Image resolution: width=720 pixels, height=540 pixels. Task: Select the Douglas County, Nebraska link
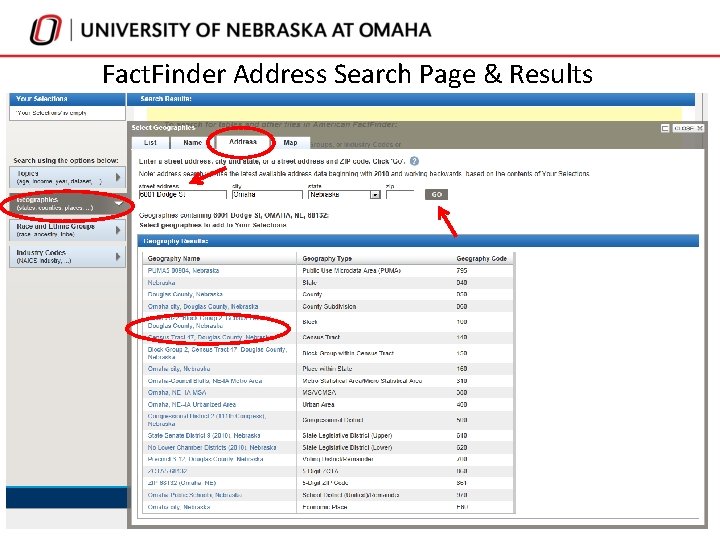pyautogui.click(x=185, y=294)
